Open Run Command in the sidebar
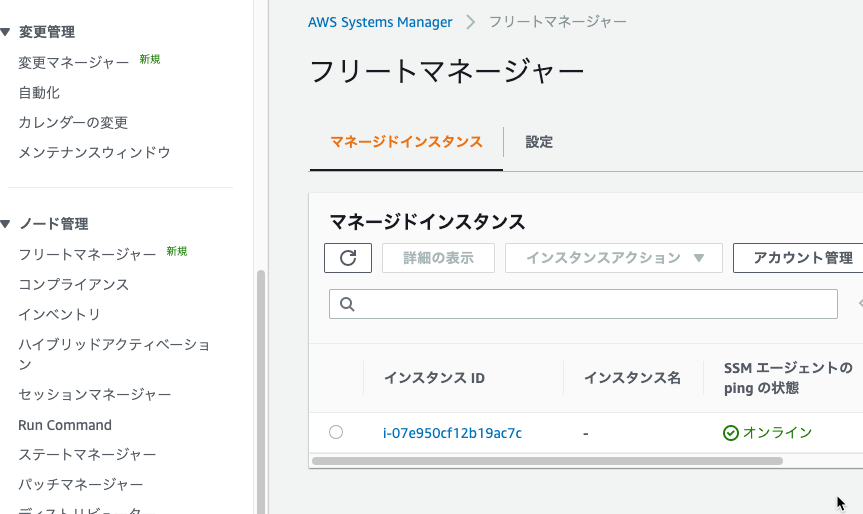 (x=65, y=425)
